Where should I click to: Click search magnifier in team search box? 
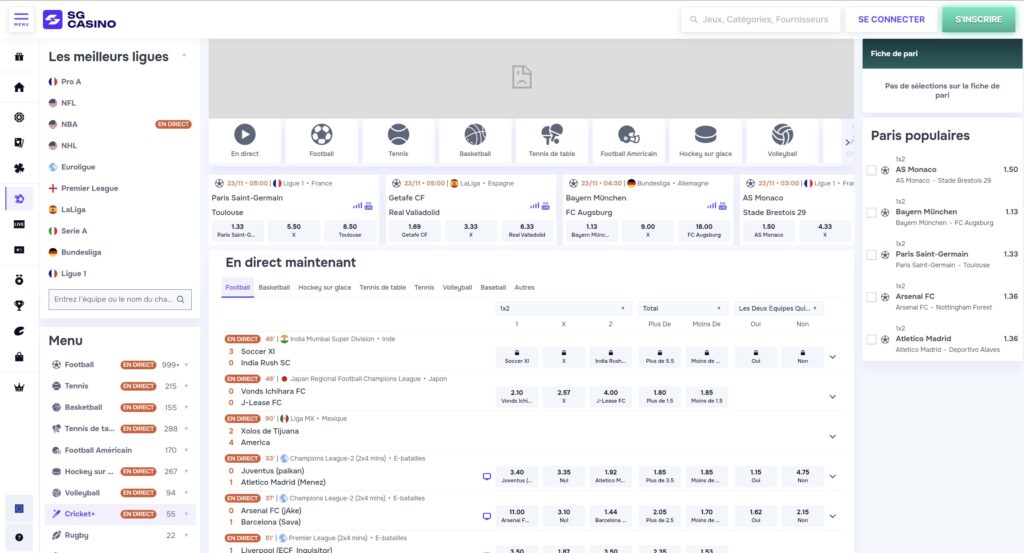tap(180, 300)
